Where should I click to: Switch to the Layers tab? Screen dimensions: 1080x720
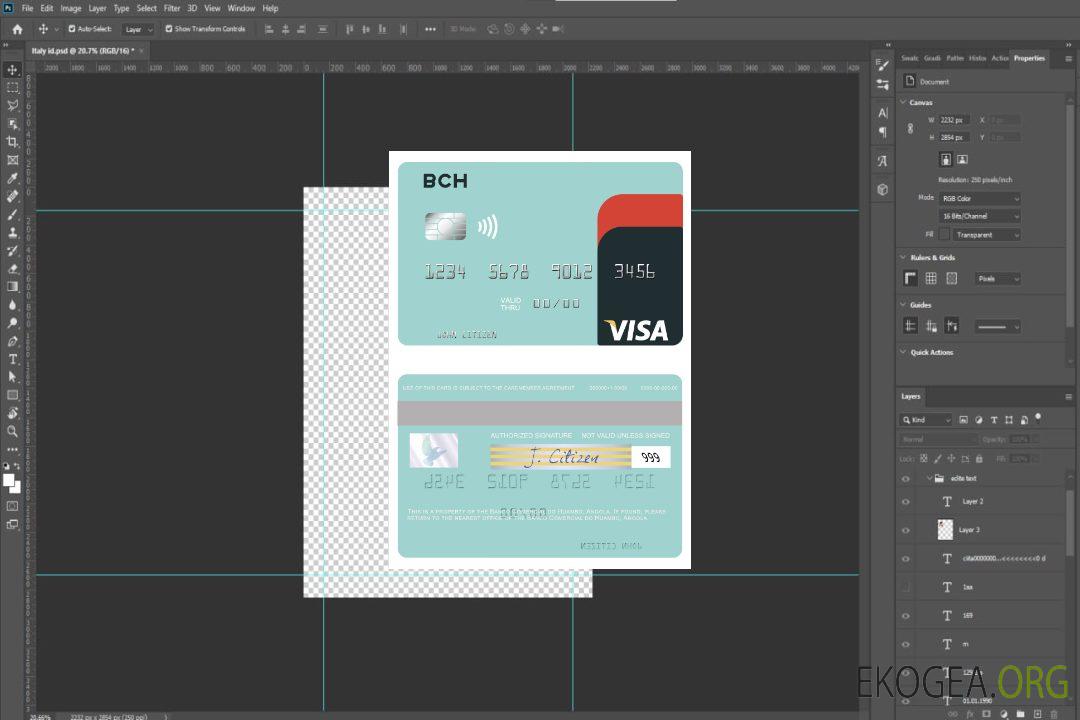pyautogui.click(x=911, y=397)
